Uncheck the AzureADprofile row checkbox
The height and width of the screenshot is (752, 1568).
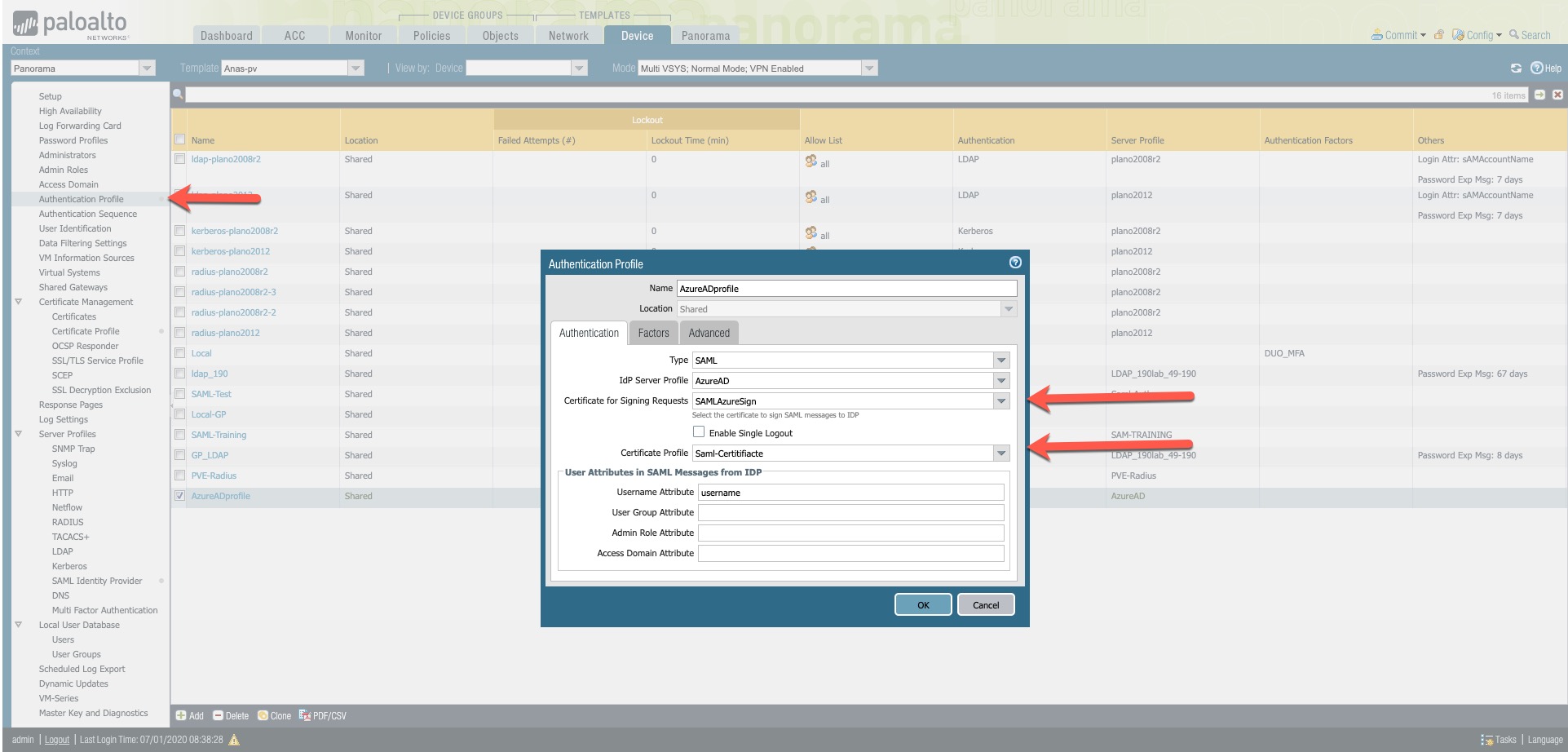click(179, 496)
